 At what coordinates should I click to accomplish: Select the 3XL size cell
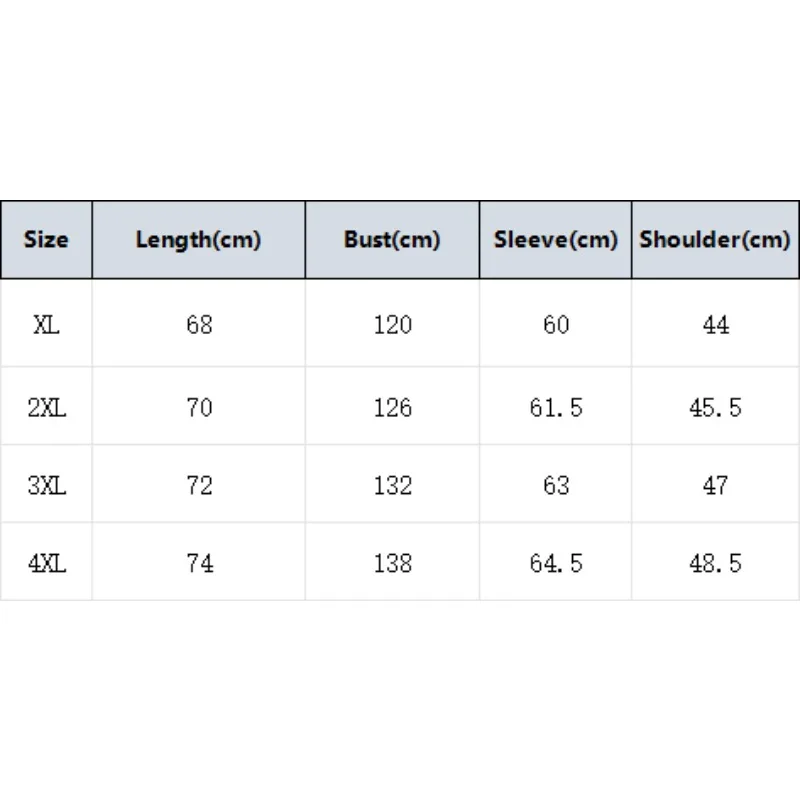click(46, 485)
